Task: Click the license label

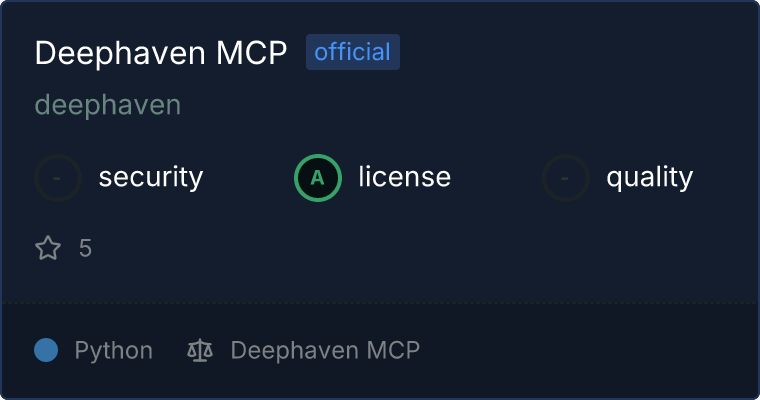Action: (405, 176)
